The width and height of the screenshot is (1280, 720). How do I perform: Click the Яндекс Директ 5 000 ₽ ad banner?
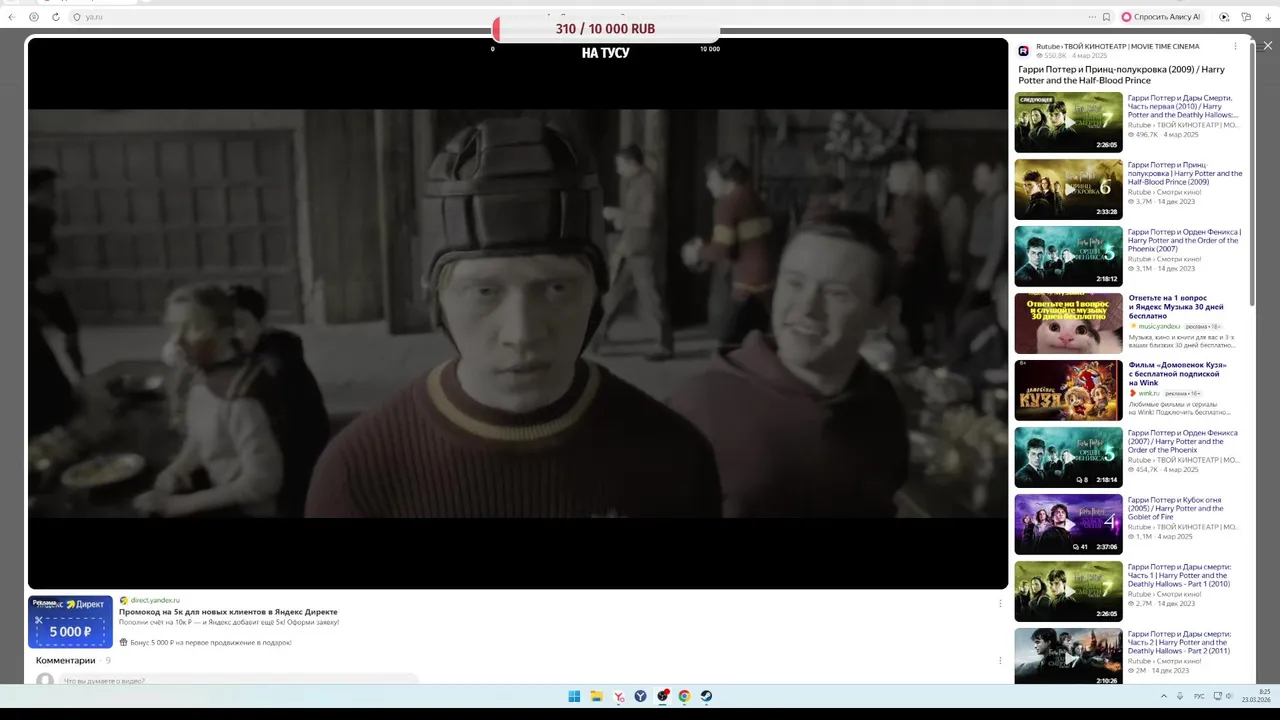[x=70, y=622]
